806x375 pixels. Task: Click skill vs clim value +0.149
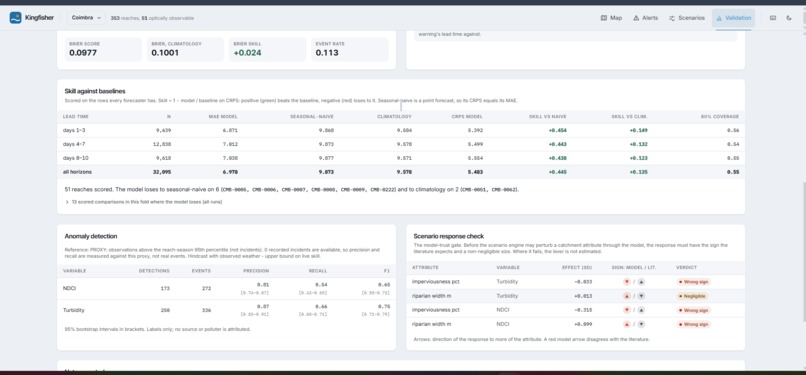(x=638, y=130)
